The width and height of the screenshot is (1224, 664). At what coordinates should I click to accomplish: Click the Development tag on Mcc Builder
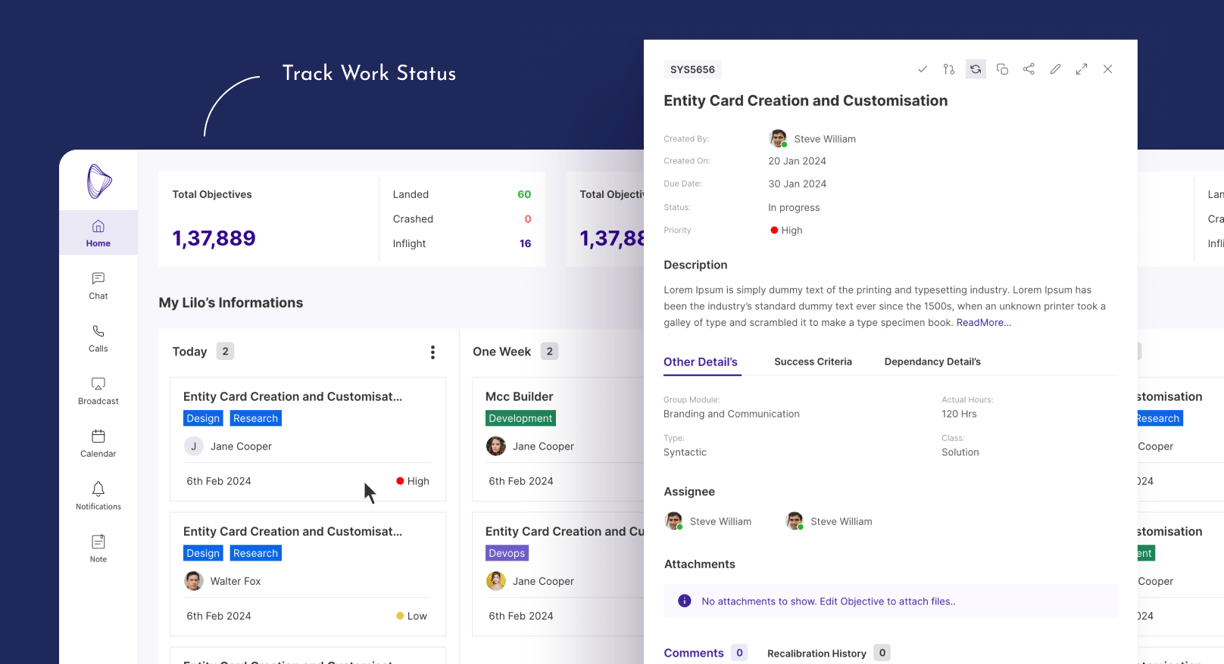pyautogui.click(x=520, y=418)
